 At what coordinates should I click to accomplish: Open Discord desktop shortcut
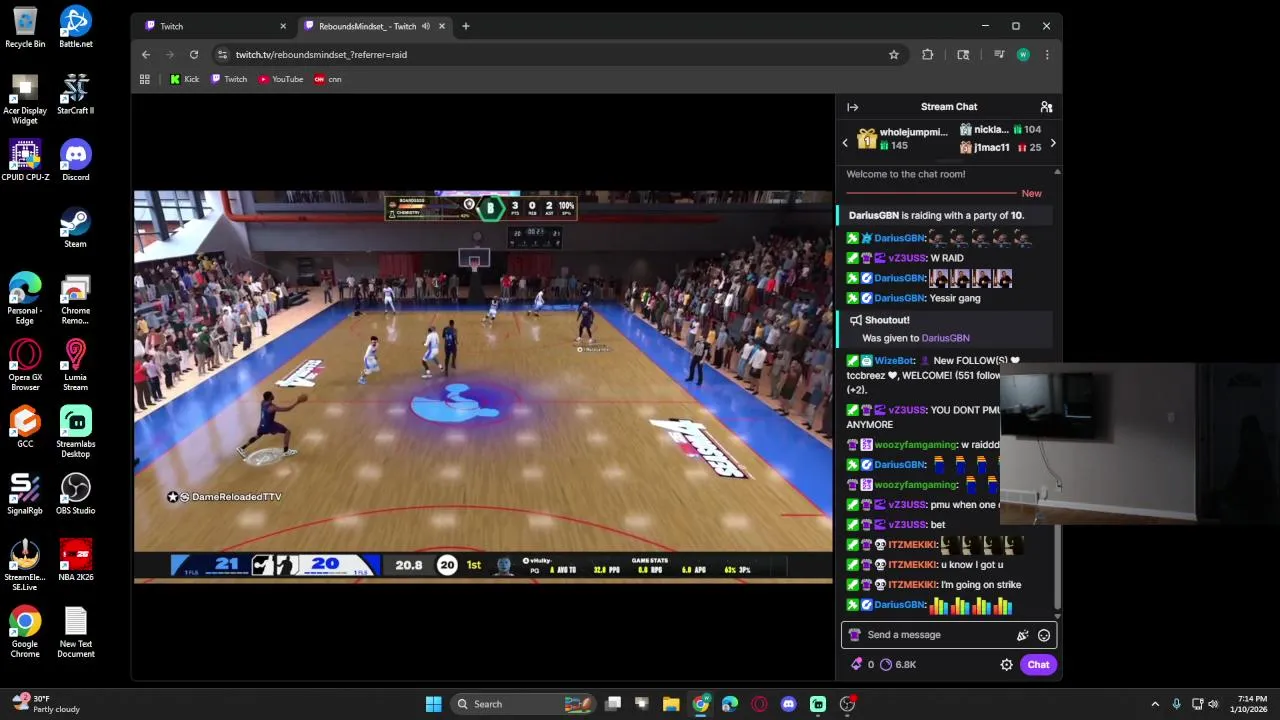[75, 161]
